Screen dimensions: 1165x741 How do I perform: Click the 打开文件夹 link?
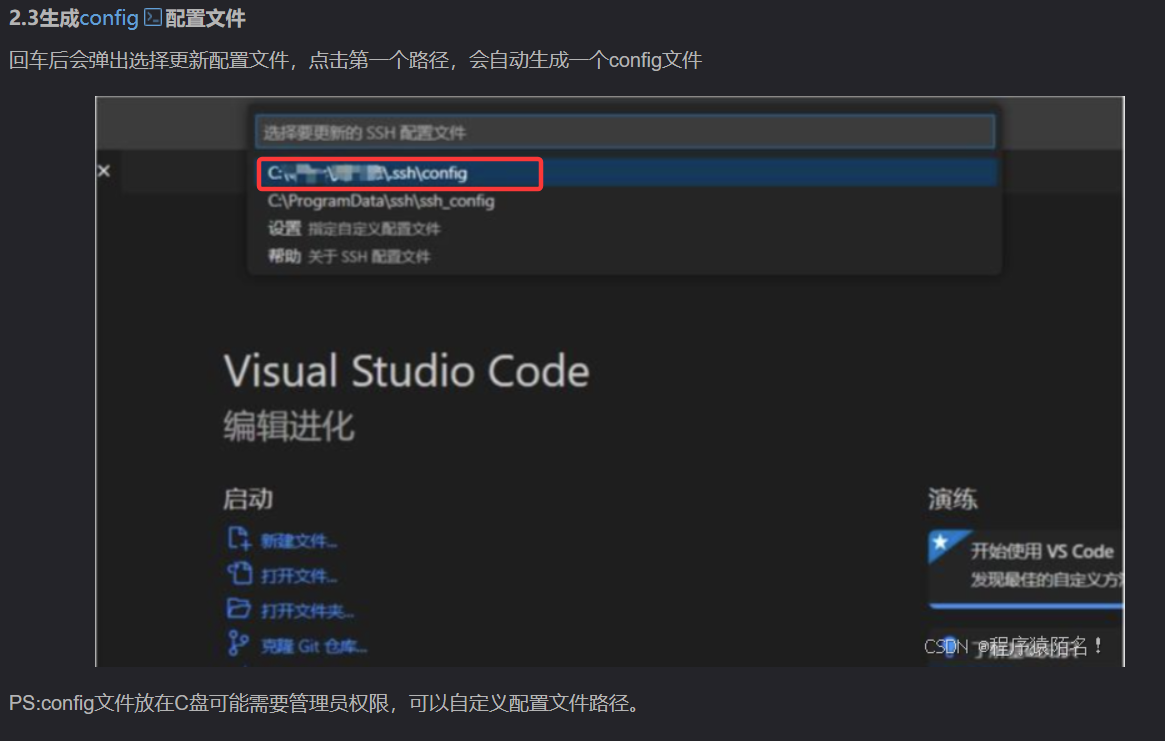point(307,611)
